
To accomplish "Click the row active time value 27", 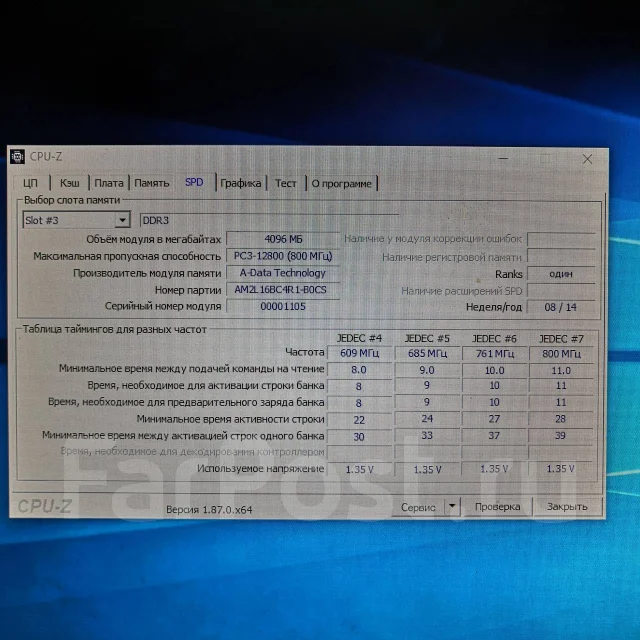I will tap(494, 419).
